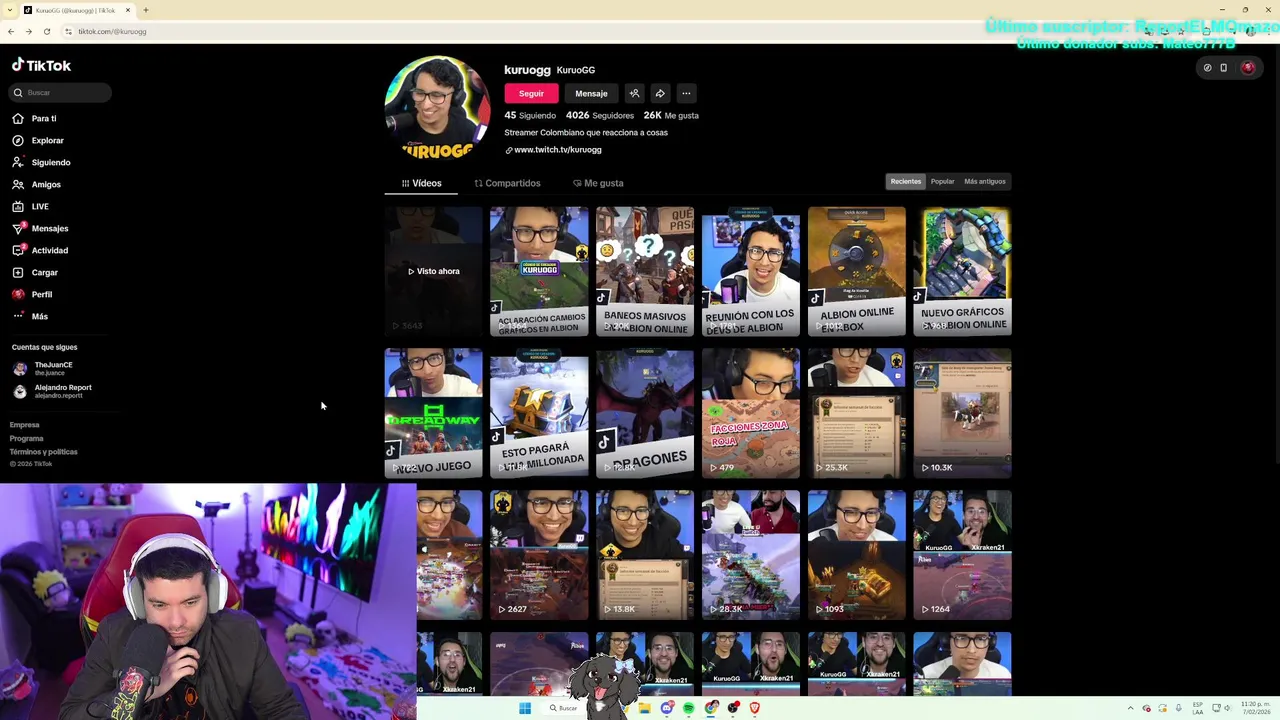The height and width of the screenshot is (720, 1280).
Task: Open Mensajes in the sidebar
Action: (49, 228)
